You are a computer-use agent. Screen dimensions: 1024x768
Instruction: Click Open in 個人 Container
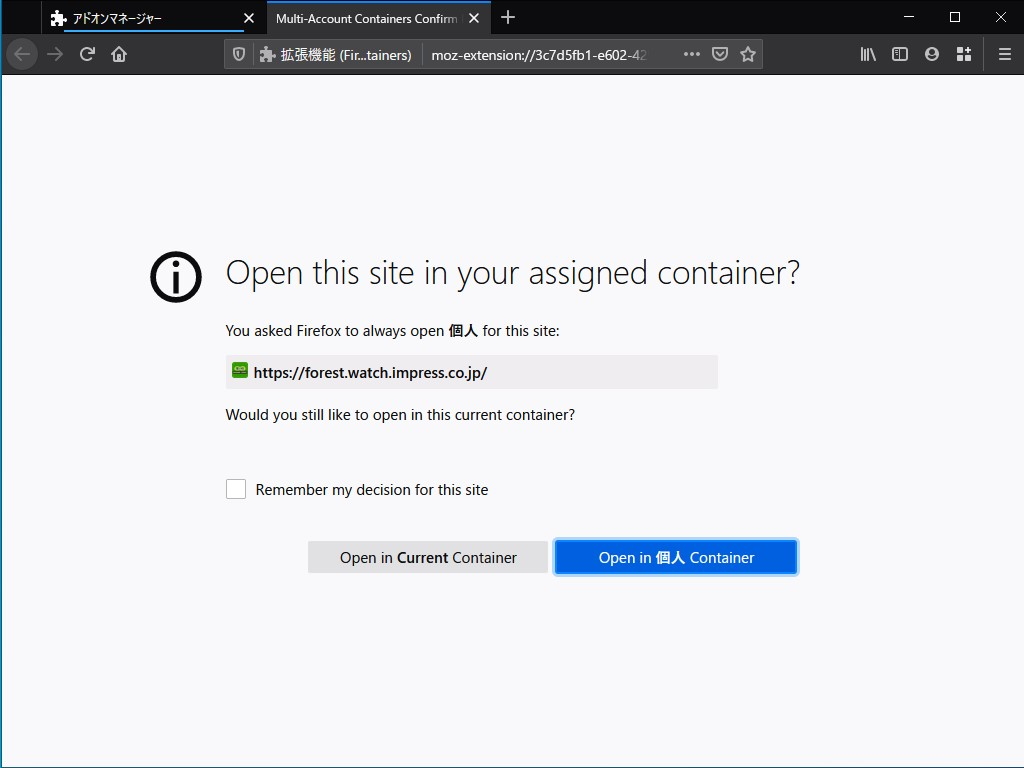tap(676, 557)
